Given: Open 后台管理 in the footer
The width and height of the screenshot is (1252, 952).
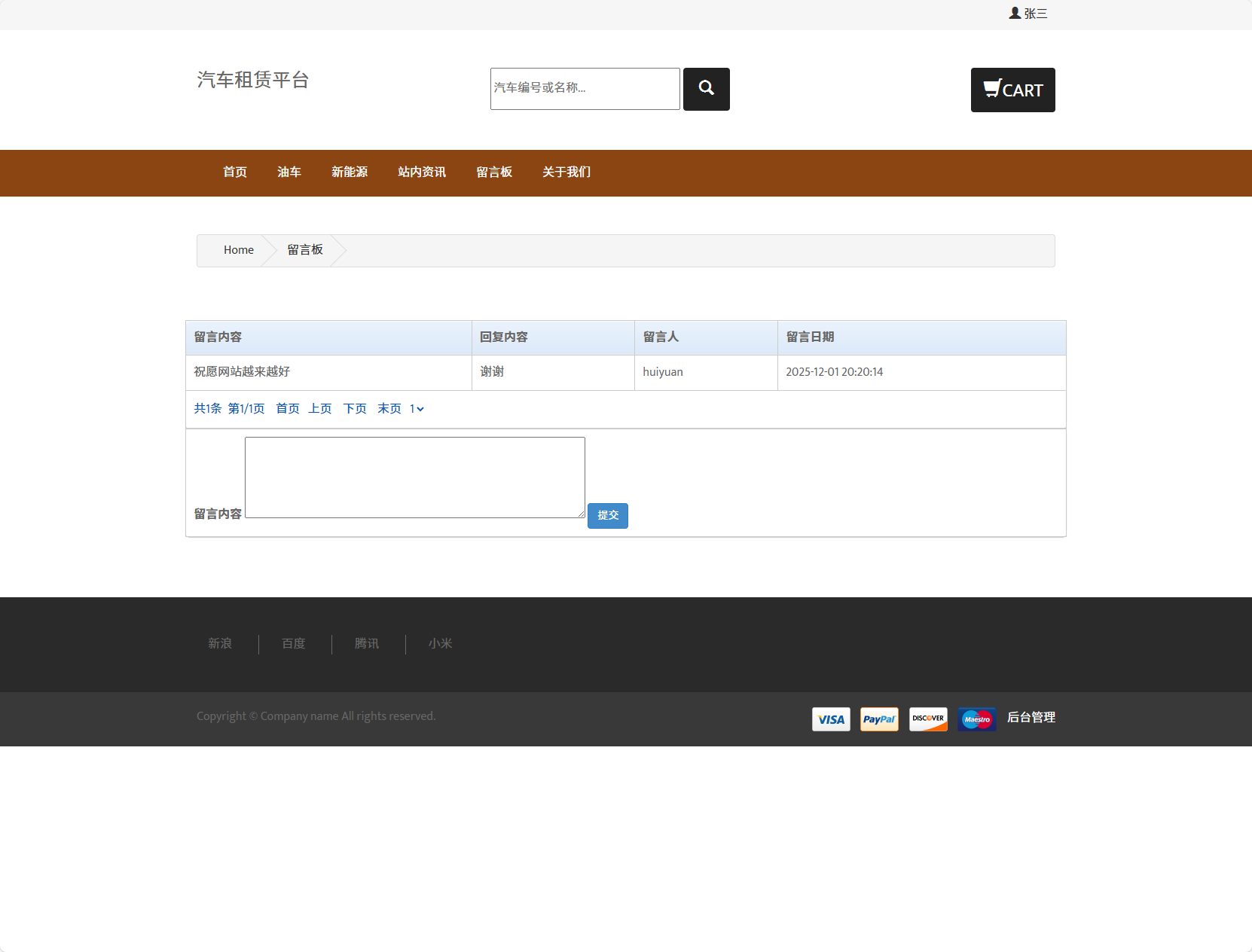Looking at the screenshot, I should [x=1032, y=719].
